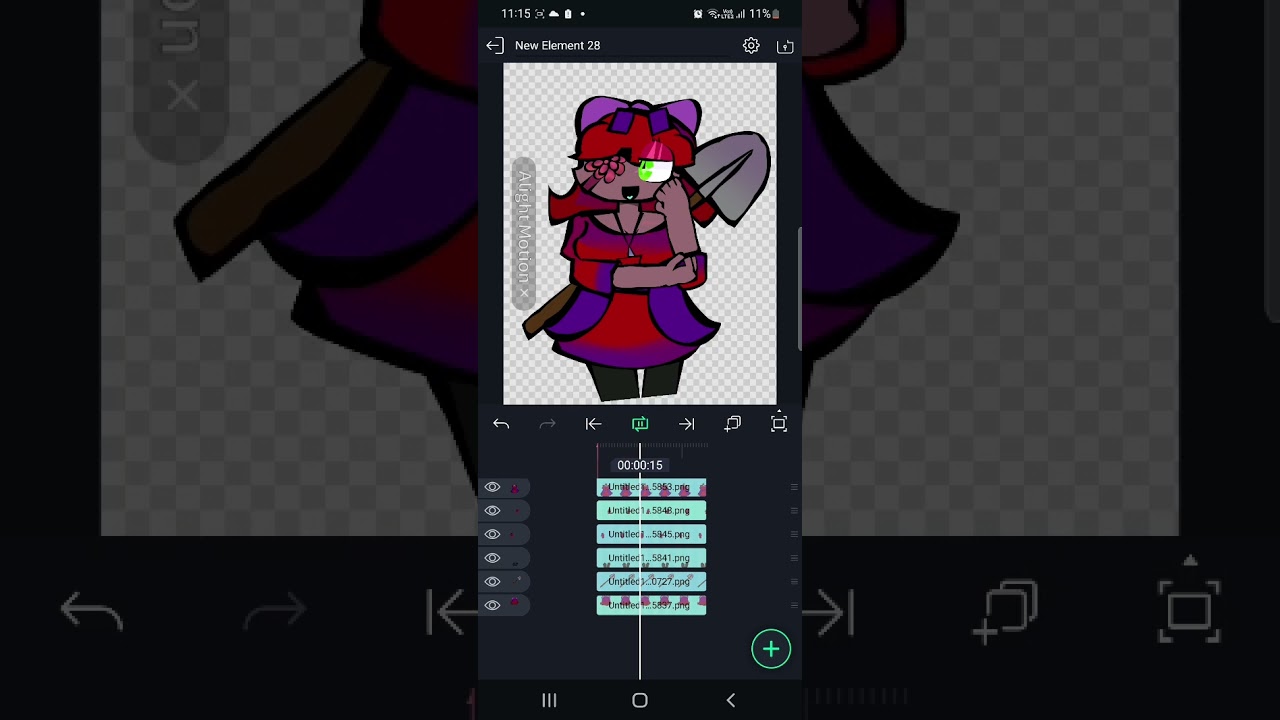Tap the green loop playback icon

coord(640,424)
